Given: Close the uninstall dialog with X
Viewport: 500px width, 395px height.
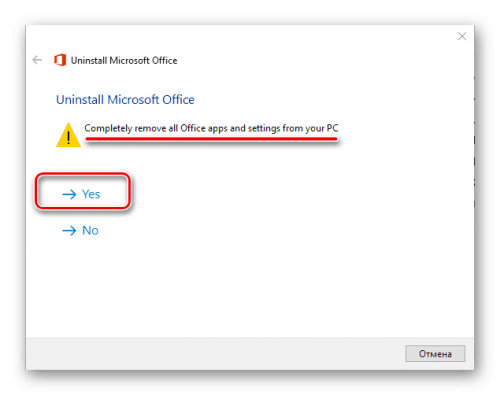Looking at the screenshot, I should click(462, 36).
